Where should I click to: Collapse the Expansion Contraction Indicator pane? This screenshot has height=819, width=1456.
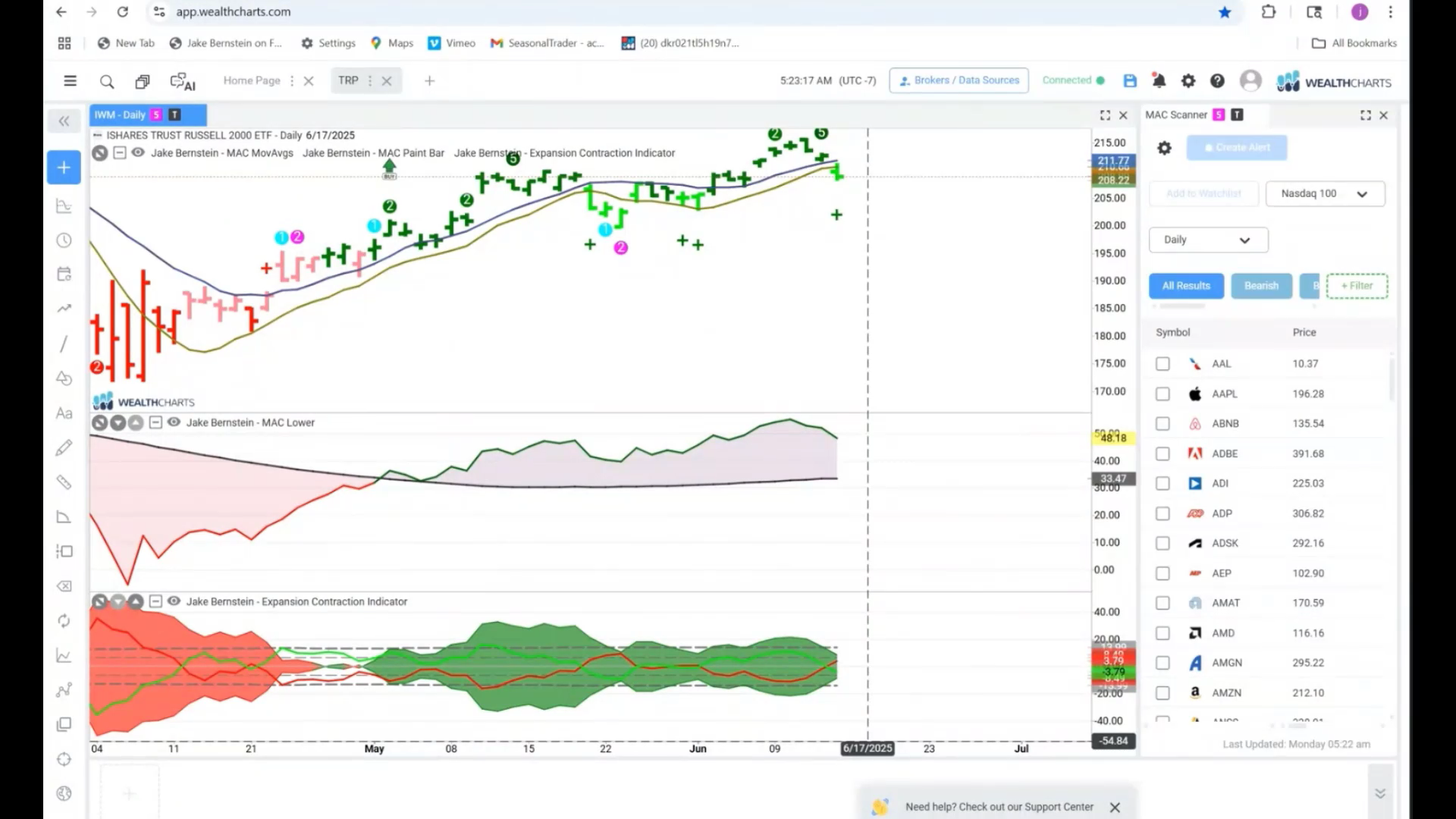click(x=155, y=601)
